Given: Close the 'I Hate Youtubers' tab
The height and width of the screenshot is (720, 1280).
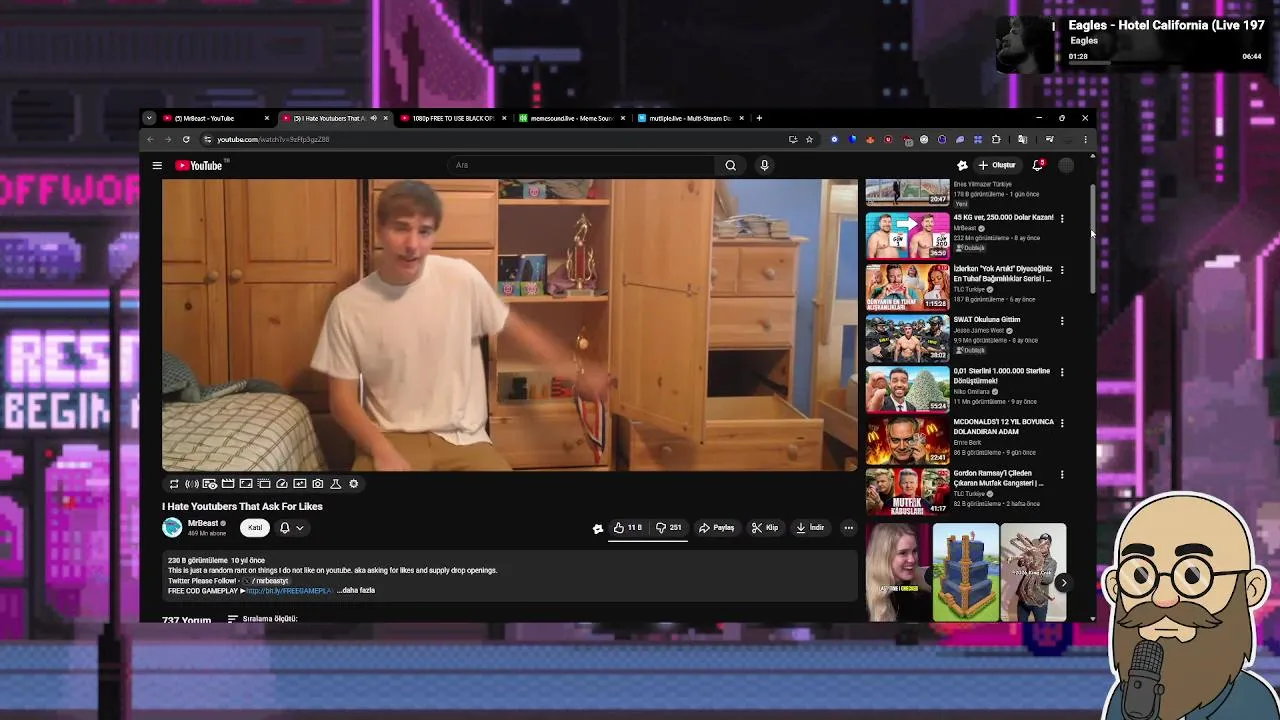Looking at the screenshot, I should pyautogui.click(x=385, y=118).
